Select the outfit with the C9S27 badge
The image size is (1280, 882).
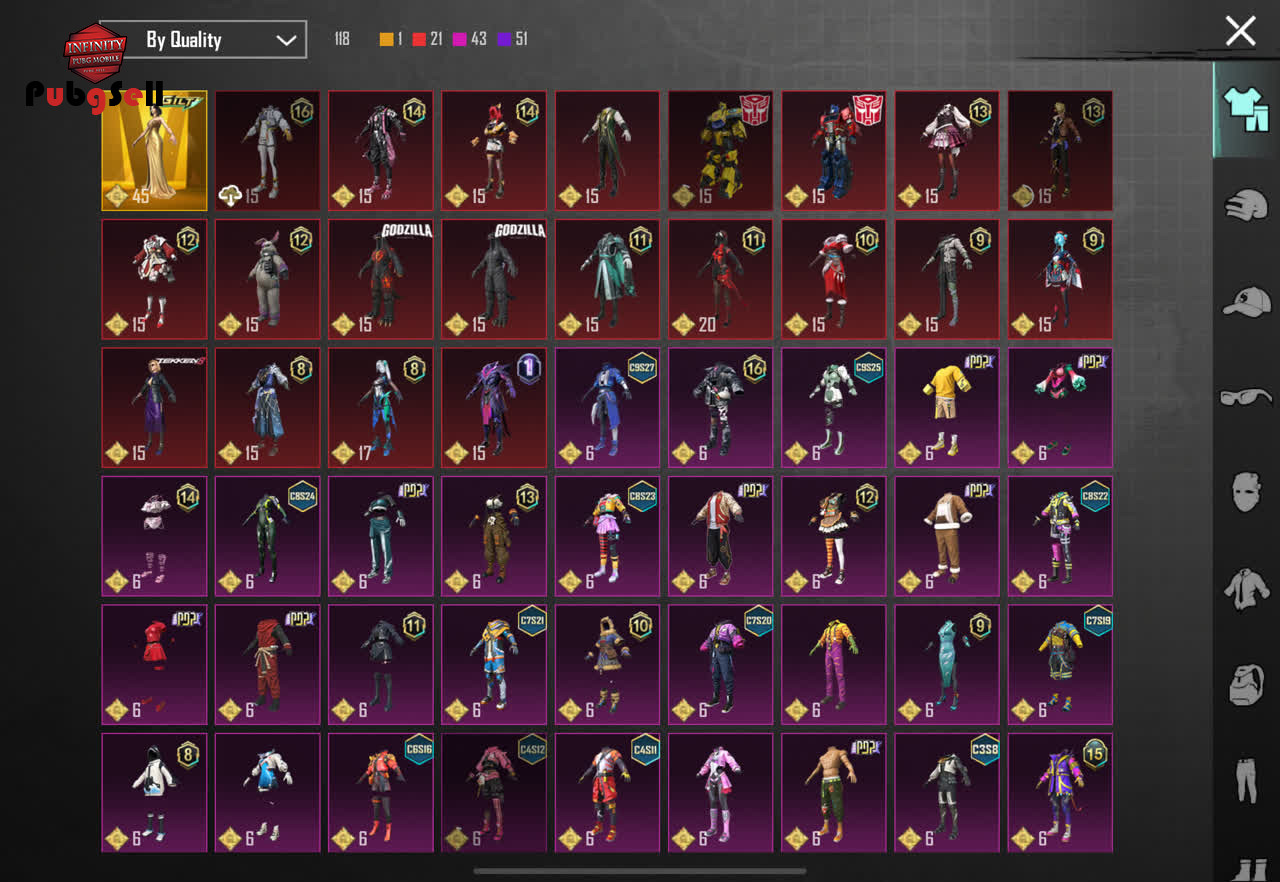607,408
